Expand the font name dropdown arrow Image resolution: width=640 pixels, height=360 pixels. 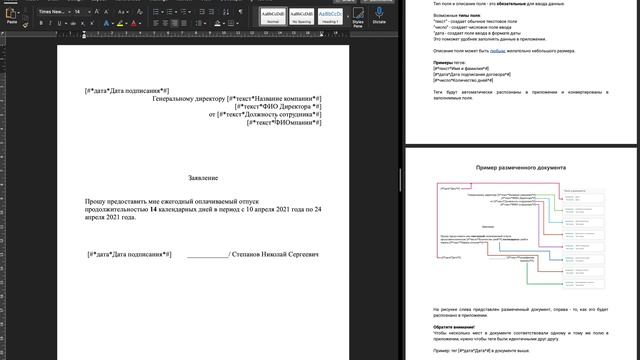coord(70,12)
